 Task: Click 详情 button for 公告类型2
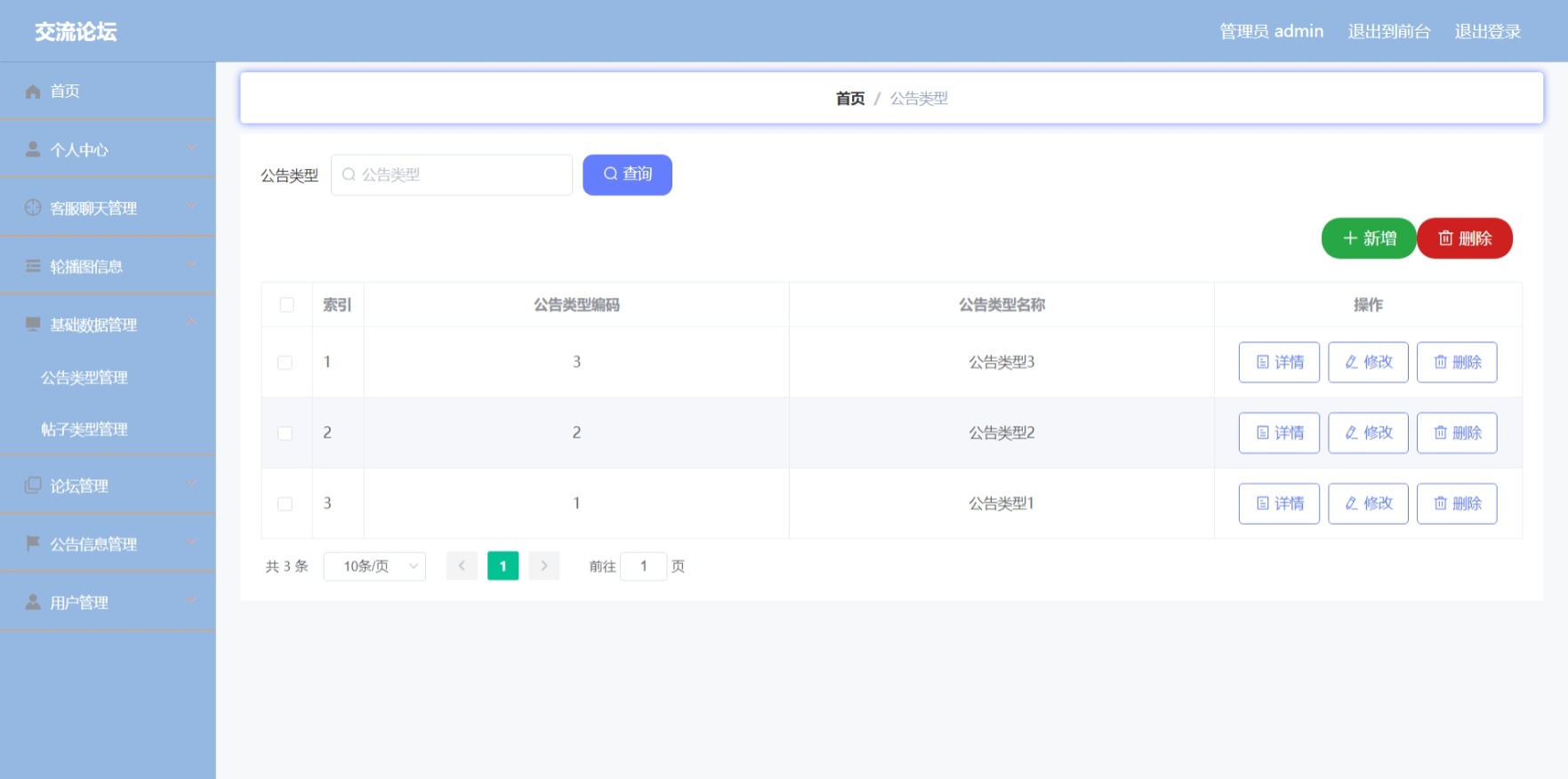1279,432
